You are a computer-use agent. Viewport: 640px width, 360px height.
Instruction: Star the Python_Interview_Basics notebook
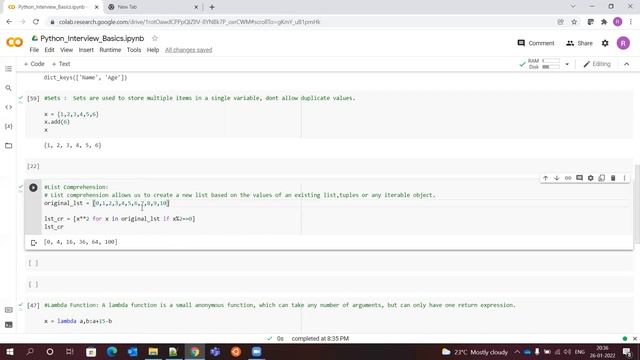tap(155, 38)
